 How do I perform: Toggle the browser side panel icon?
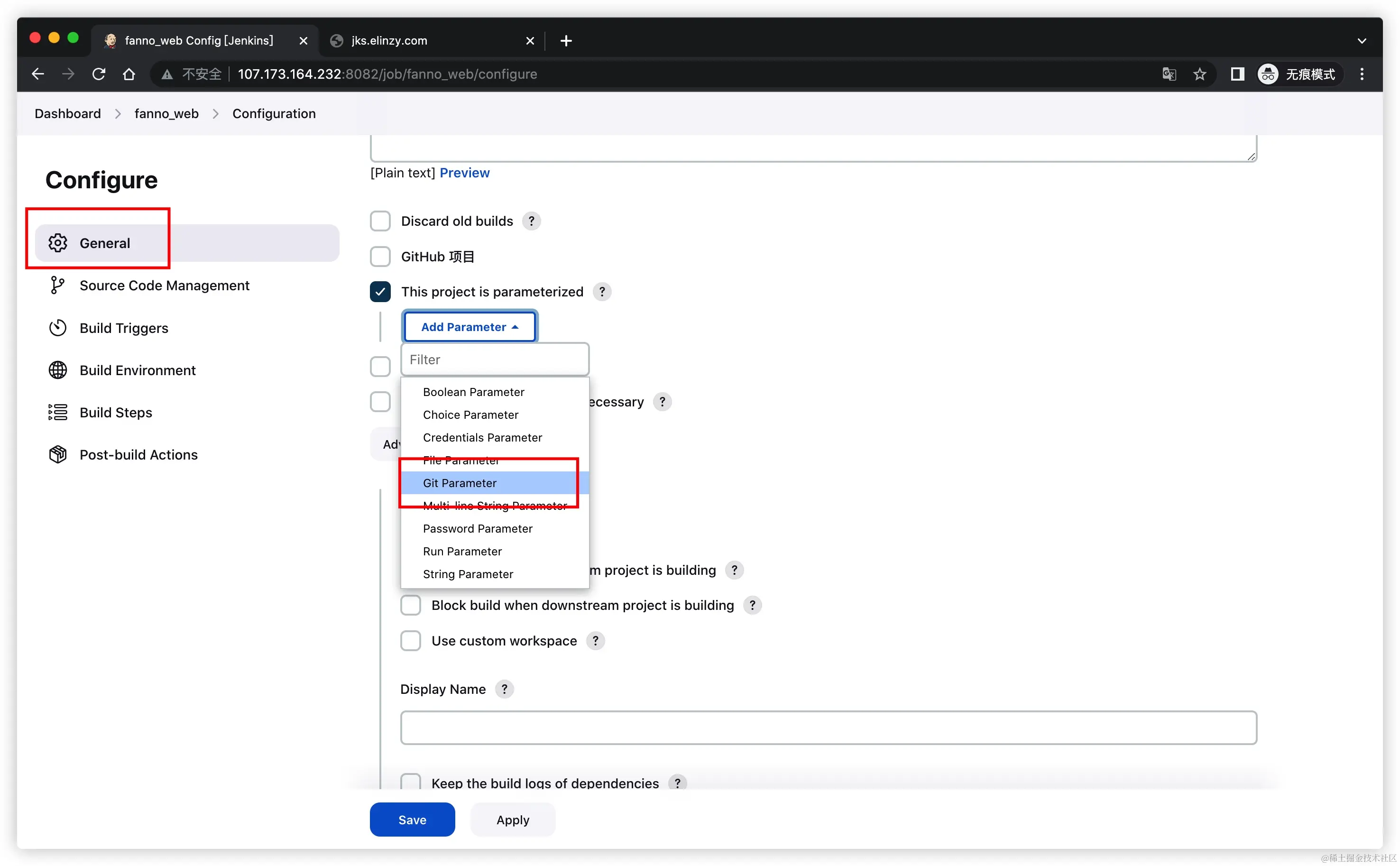point(1237,74)
